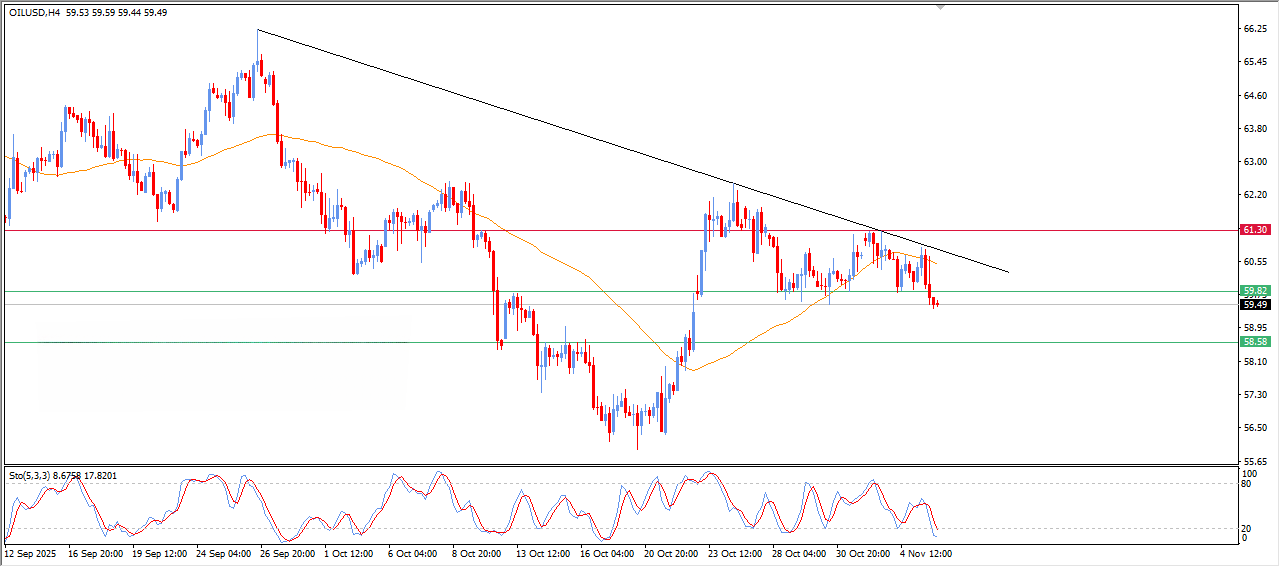Image resolution: width=1280 pixels, height=567 pixels.
Task: Click the green 59.82 price tag
Action: point(1255,291)
